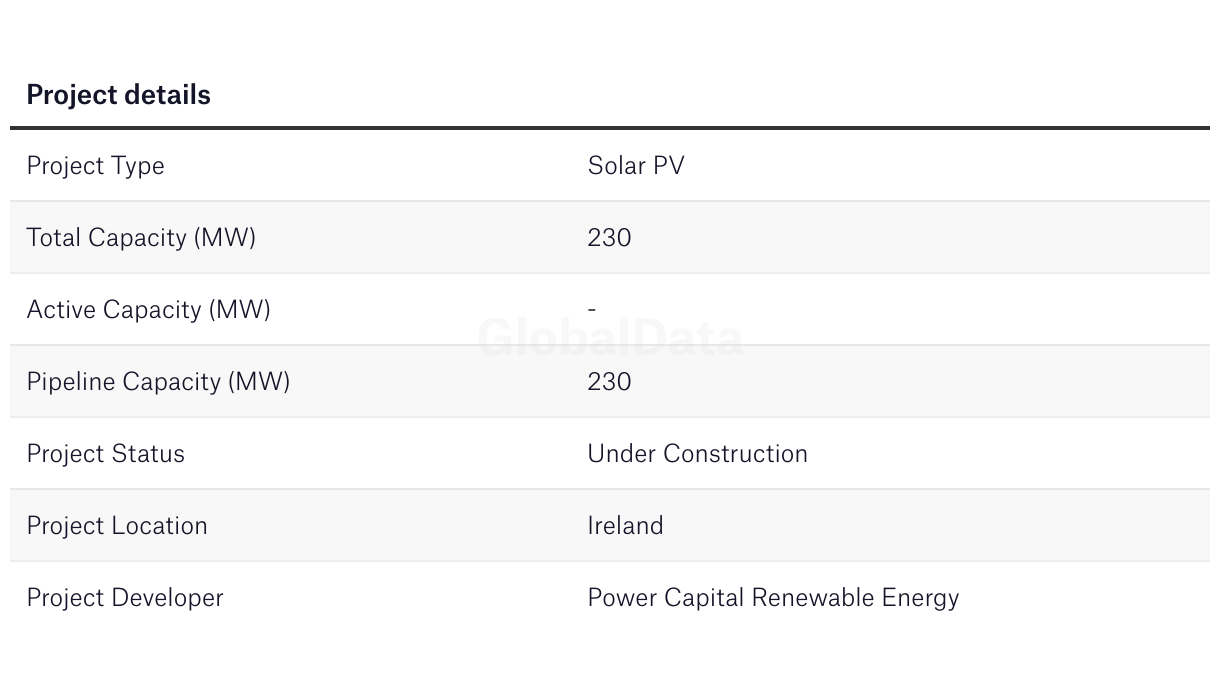Click the Project details heading
Image resolution: width=1220 pixels, height=674 pixels.
118,95
